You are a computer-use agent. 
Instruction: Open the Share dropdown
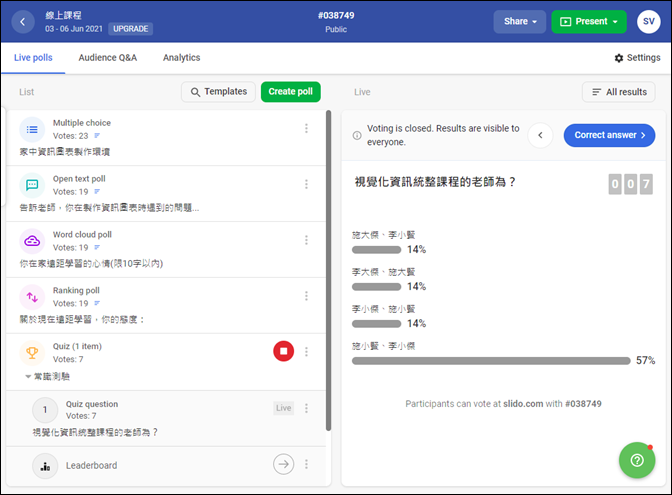[519, 22]
